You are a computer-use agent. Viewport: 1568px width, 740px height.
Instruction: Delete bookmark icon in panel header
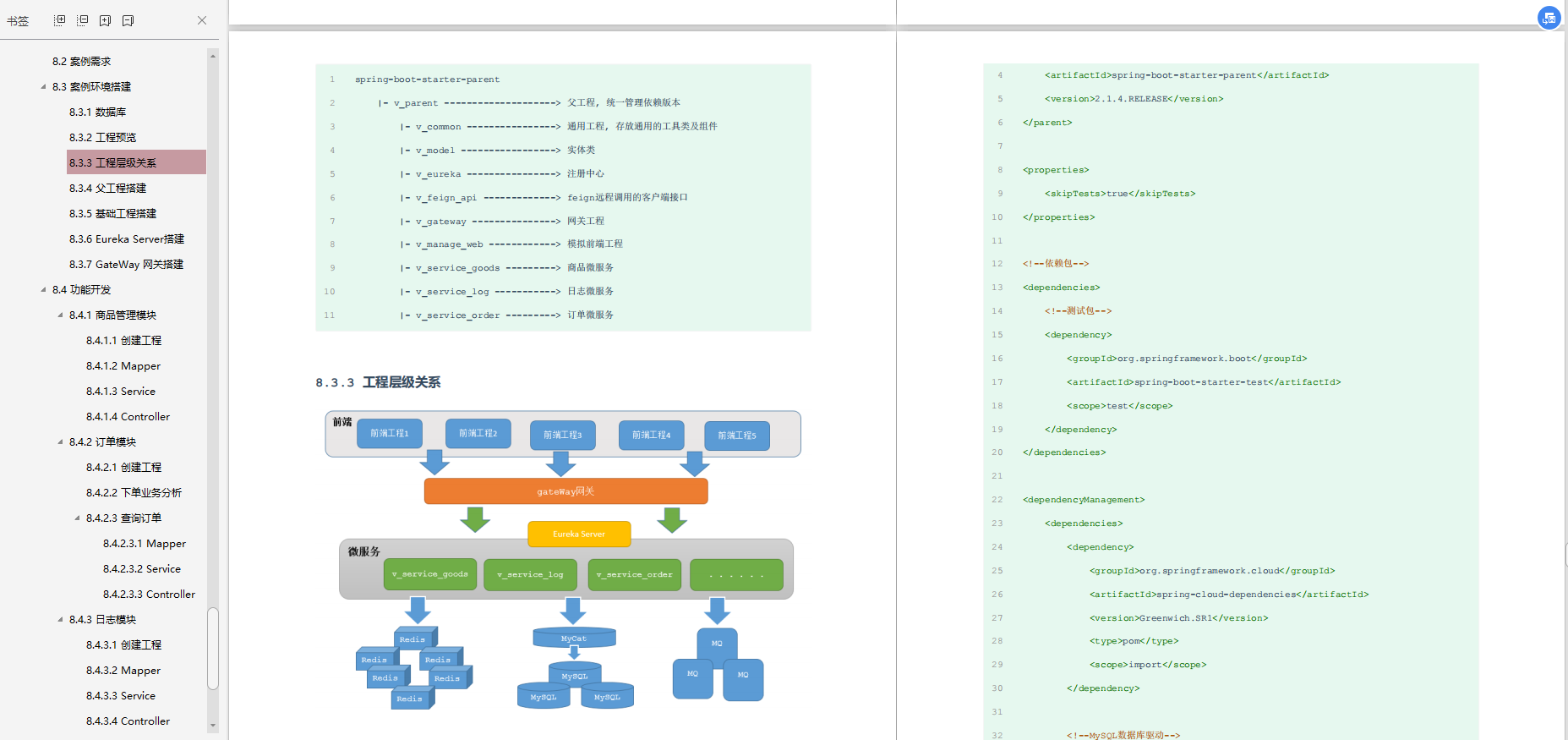pos(128,20)
